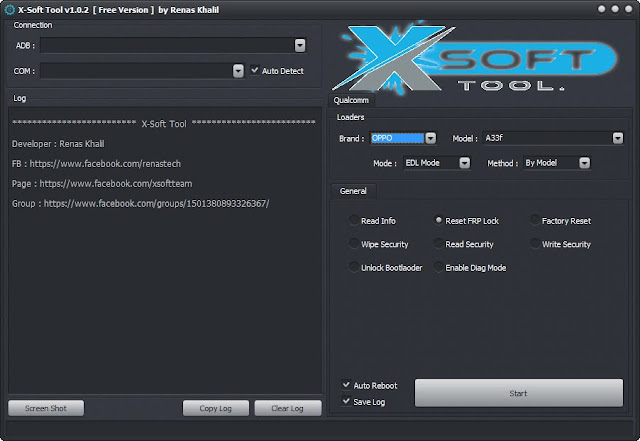
Task: Expand the Model dropdown showing A33f
Action: (618, 138)
